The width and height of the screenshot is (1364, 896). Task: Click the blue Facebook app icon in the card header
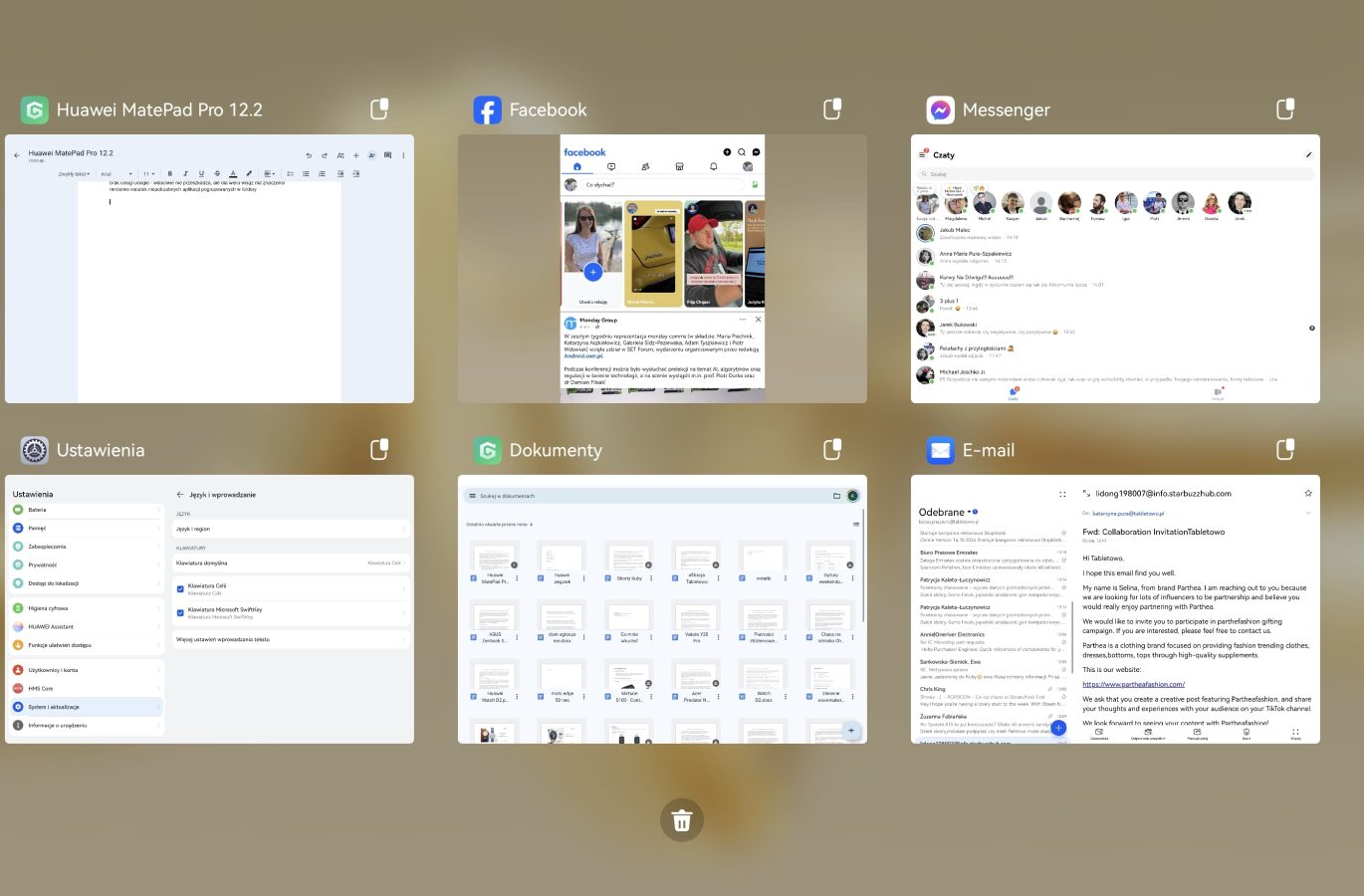[487, 110]
